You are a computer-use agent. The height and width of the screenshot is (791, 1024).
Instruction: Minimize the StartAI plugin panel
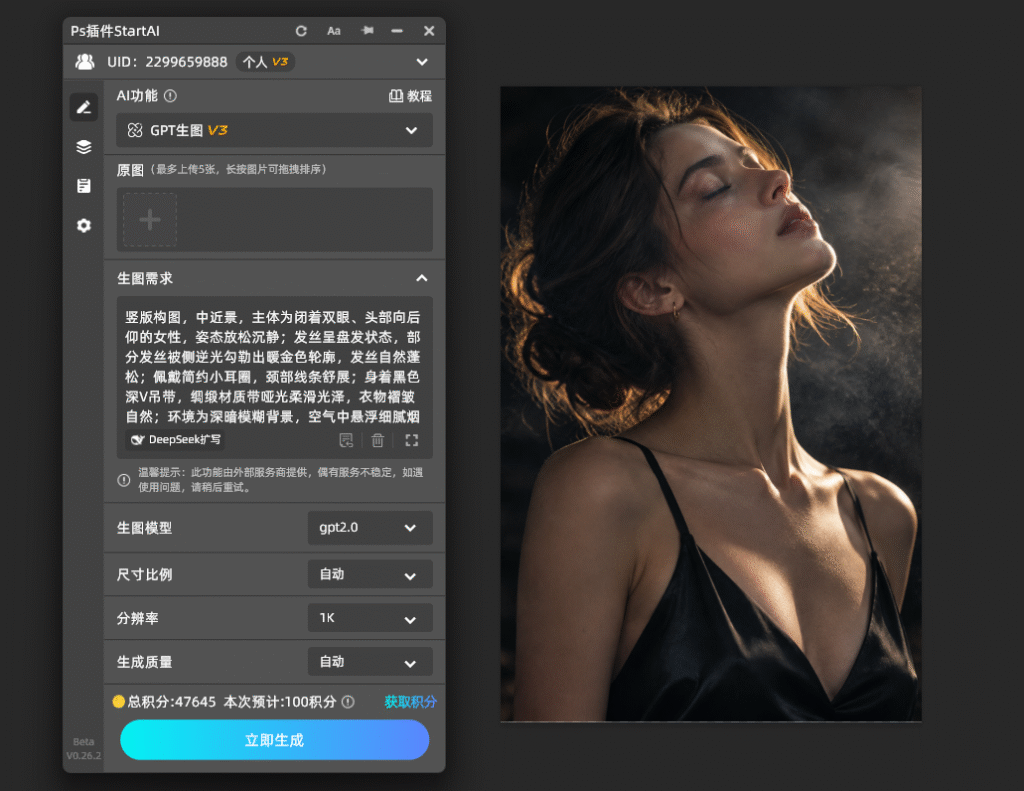coord(397,31)
